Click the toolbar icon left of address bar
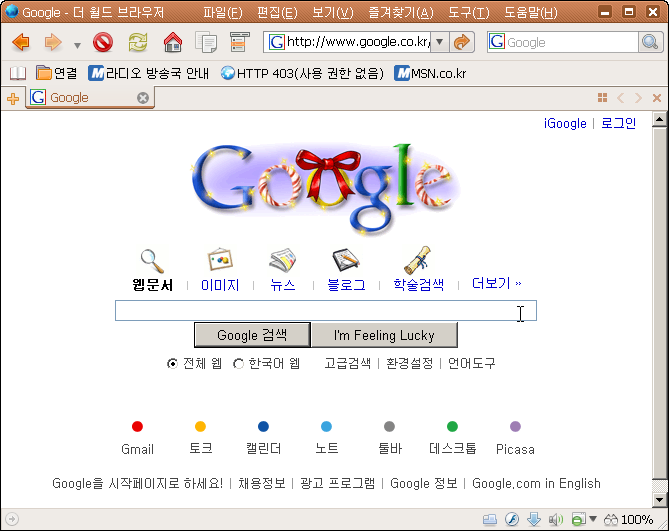The width and height of the screenshot is (669, 531). click(239, 42)
